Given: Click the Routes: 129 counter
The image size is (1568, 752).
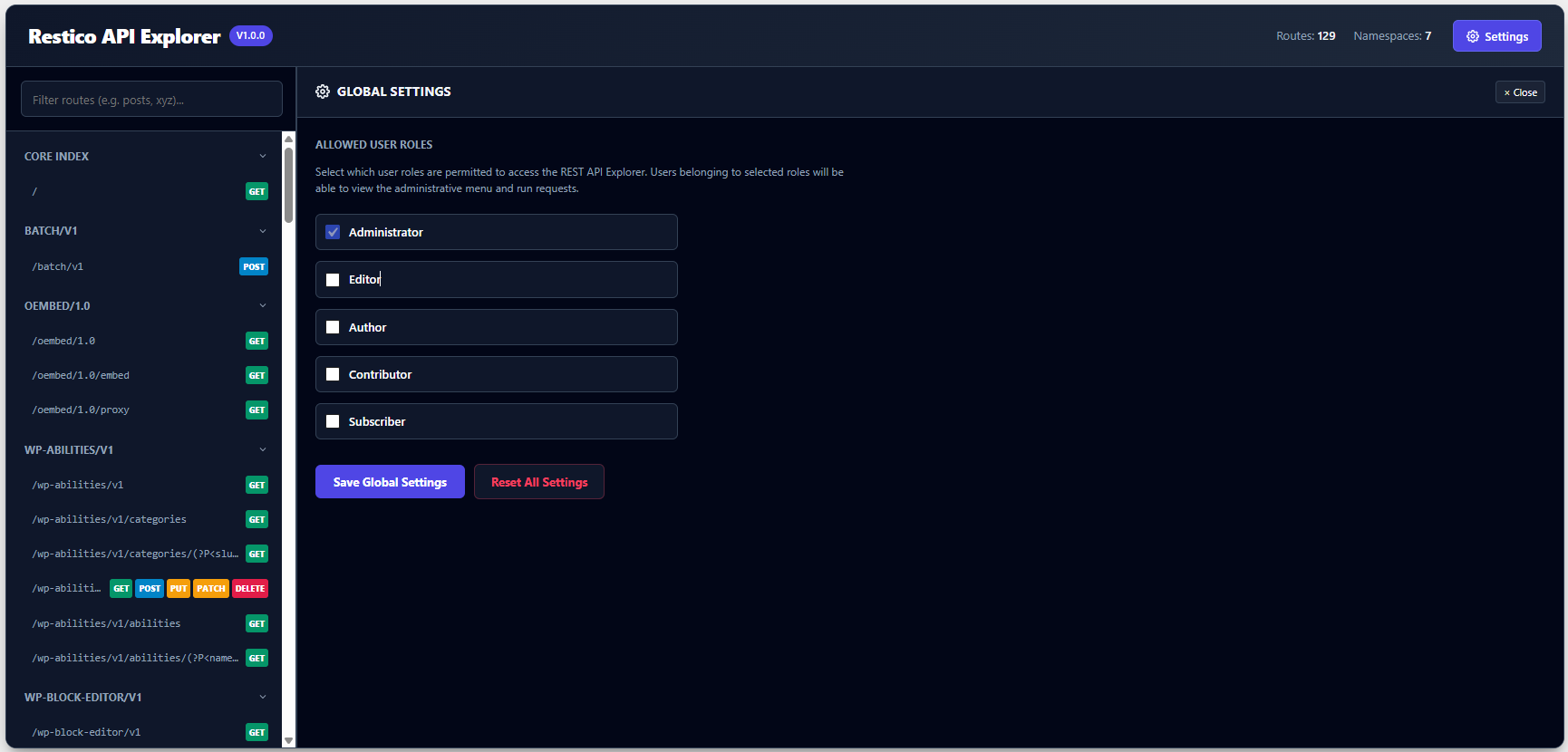Looking at the screenshot, I should (x=1305, y=36).
